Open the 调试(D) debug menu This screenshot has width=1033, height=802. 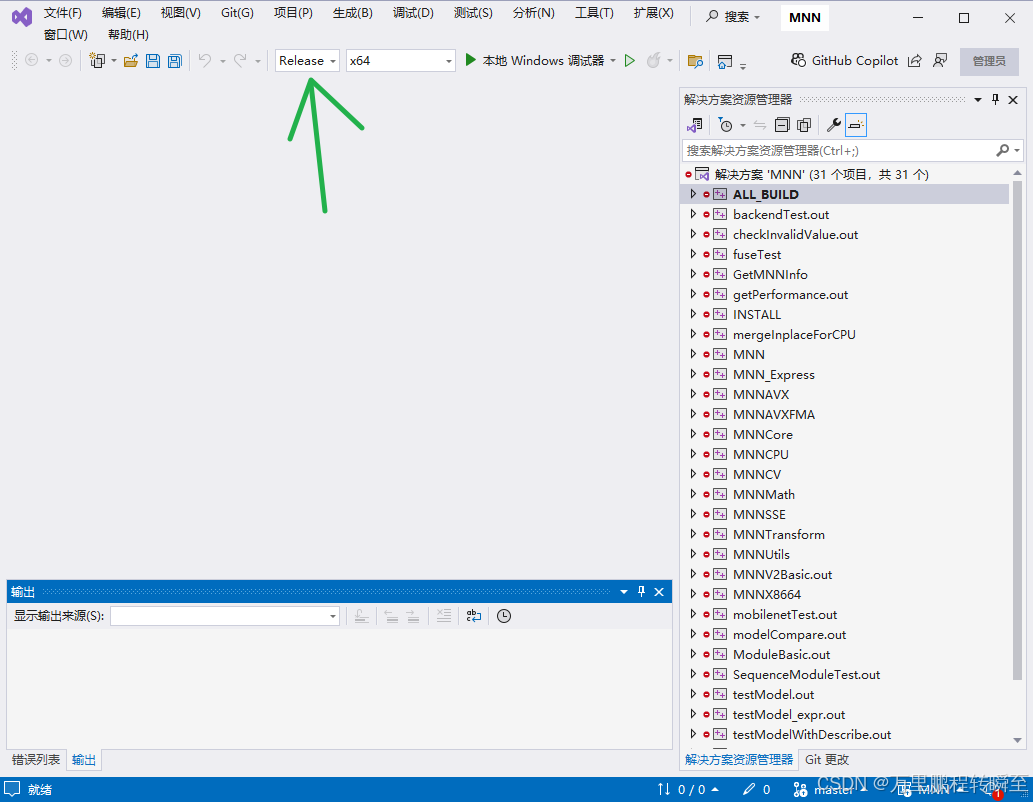[413, 13]
